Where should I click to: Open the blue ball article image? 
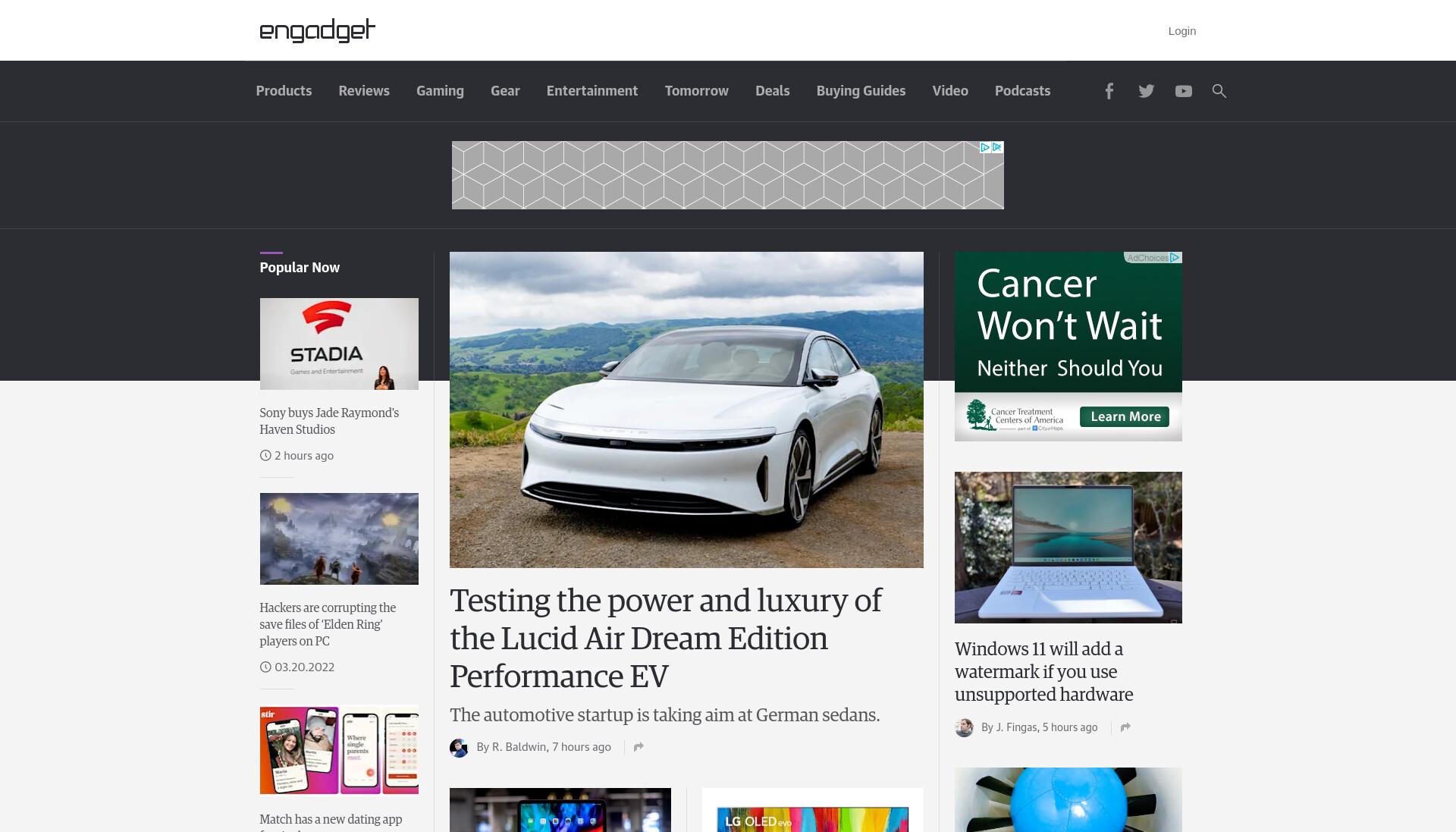(1068, 799)
